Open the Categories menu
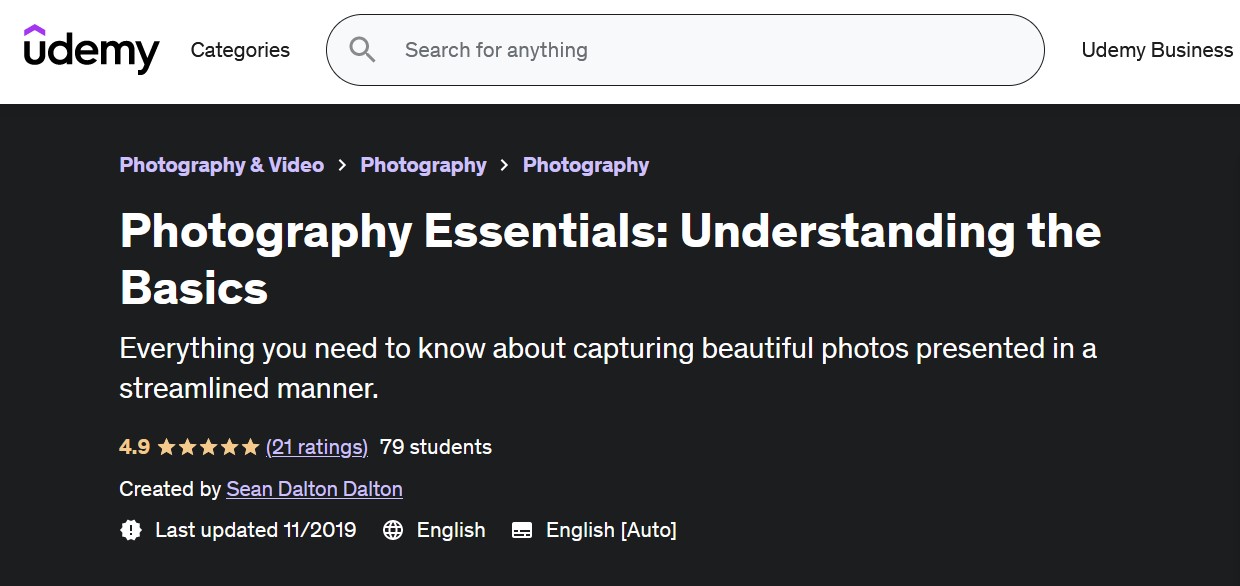This screenshot has width=1240, height=586. [240, 50]
